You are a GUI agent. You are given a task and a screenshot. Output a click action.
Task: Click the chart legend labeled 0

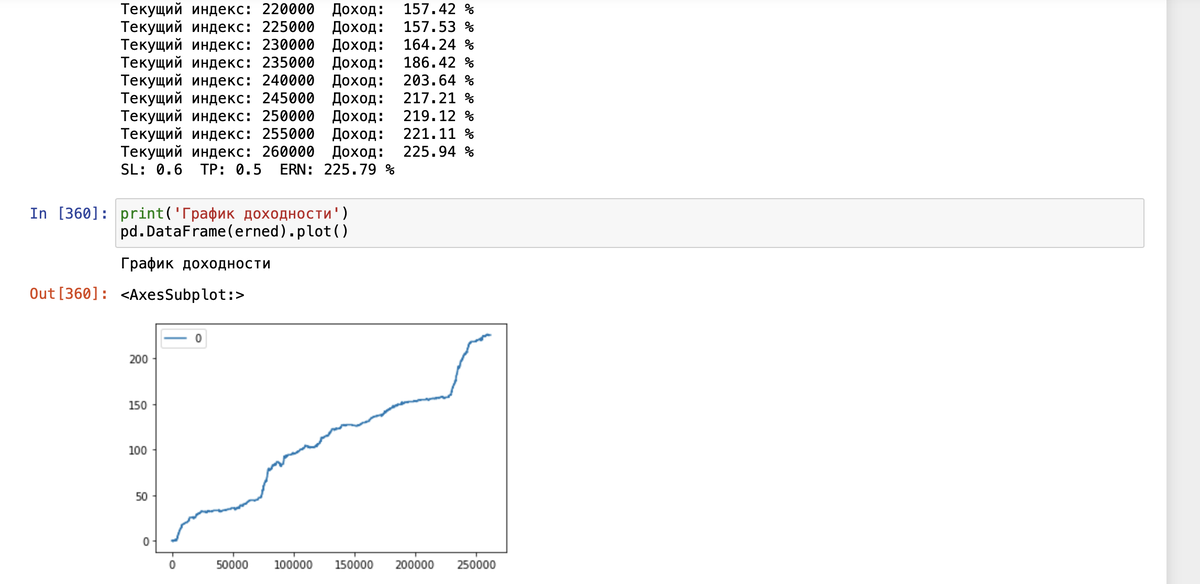pos(184,339)
